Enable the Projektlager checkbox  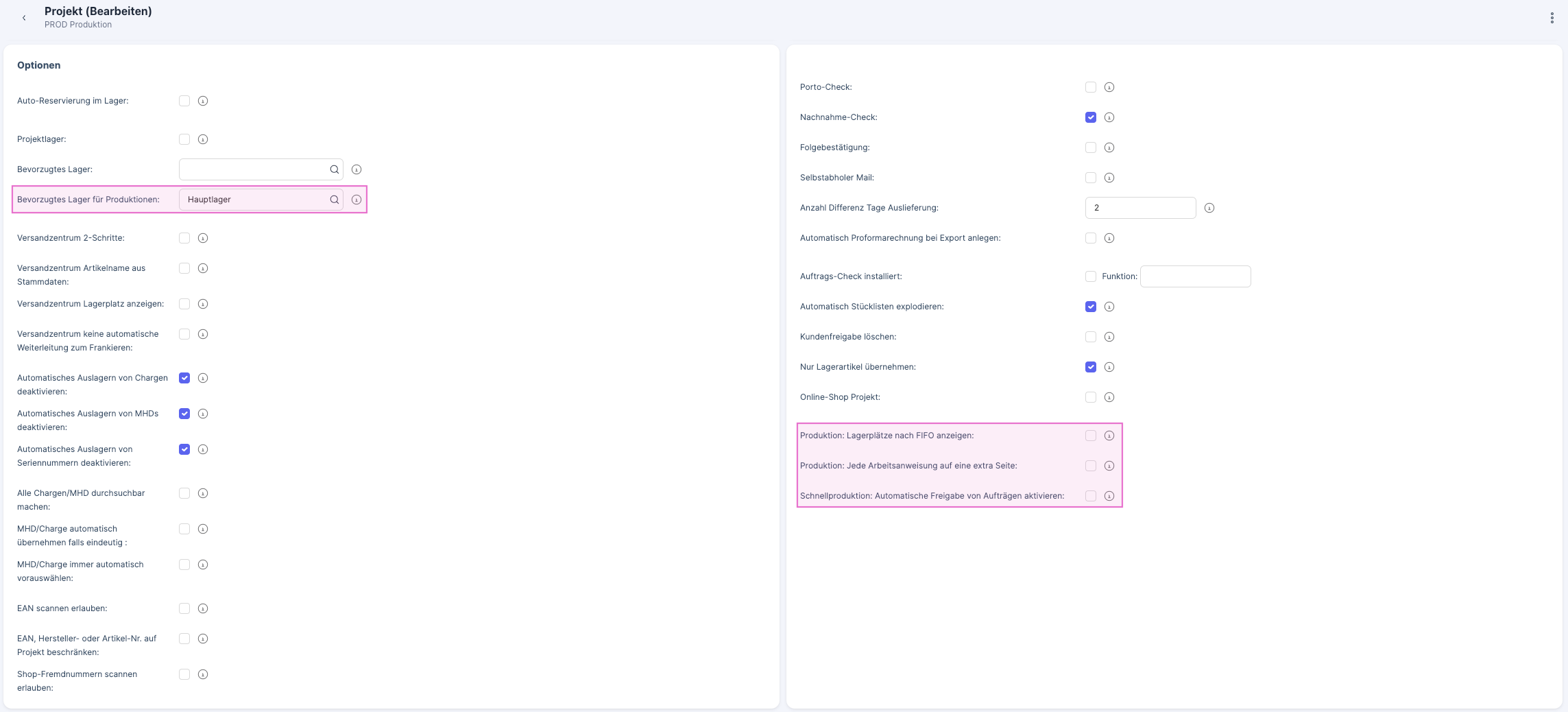click(x=184, y=139)
